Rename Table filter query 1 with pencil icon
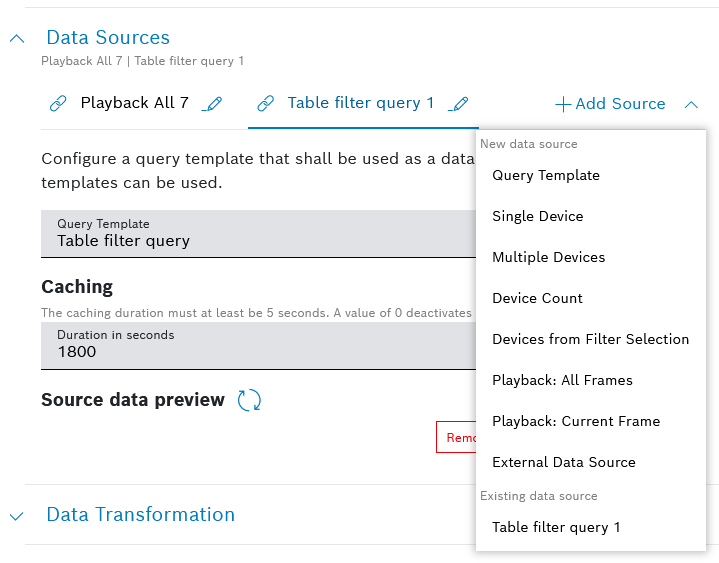Image resolution: width=719 pixels, height=563 pixels. (x=459, y=103)
